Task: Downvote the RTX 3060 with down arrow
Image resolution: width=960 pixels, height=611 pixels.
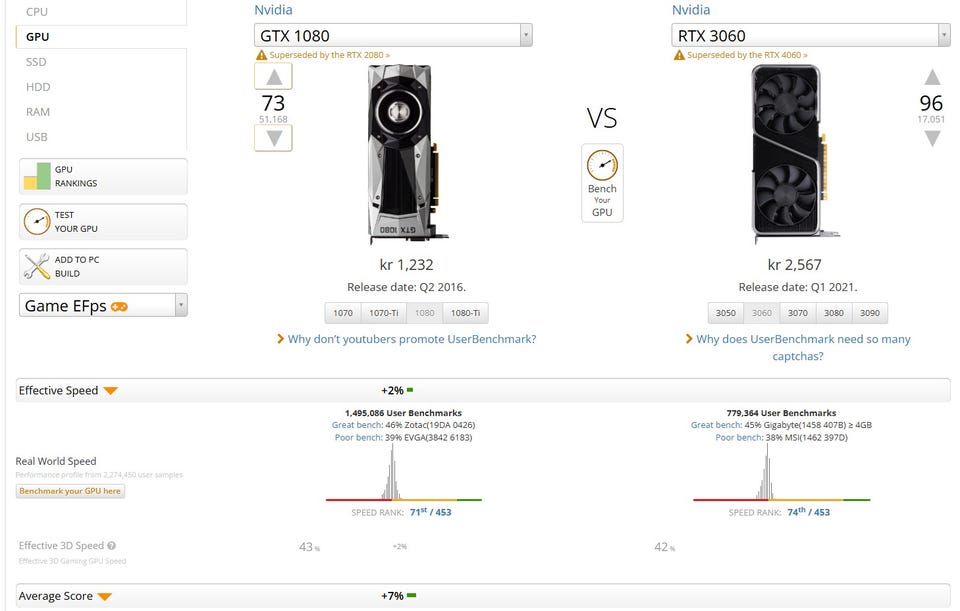Action: tap(931, 138)
